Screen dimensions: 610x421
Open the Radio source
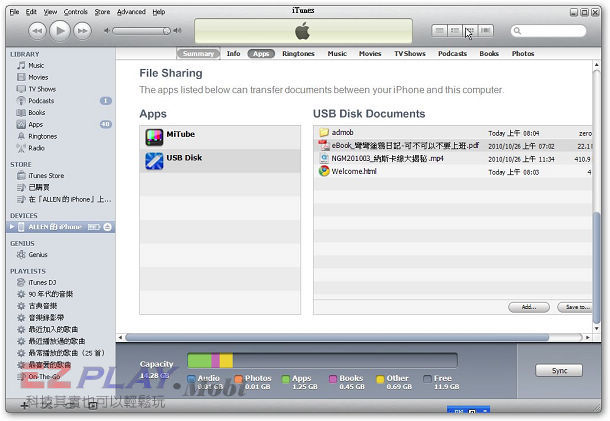pyautogui.click(x=36, y=148)
